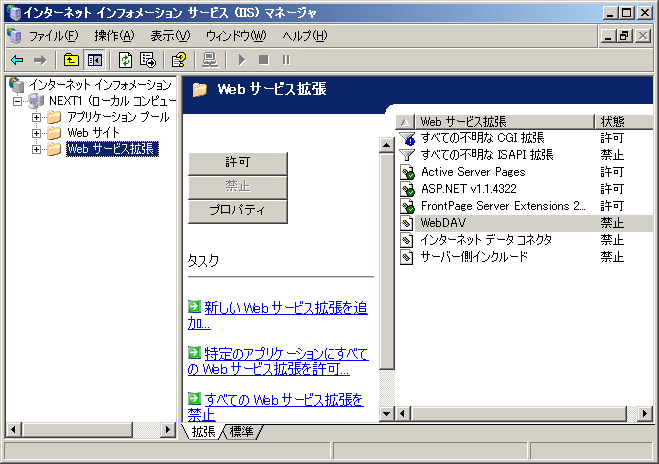
Task: Click the Refresh toolbar icon
Action: point(126,60)
